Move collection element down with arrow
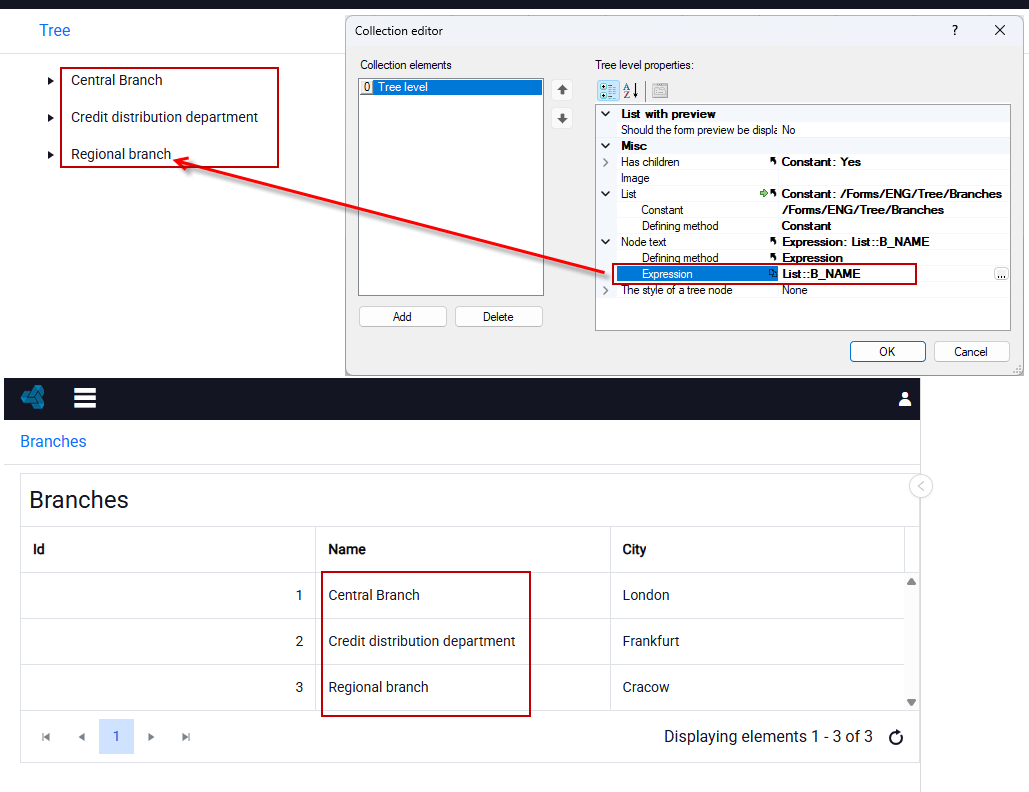 562,119
